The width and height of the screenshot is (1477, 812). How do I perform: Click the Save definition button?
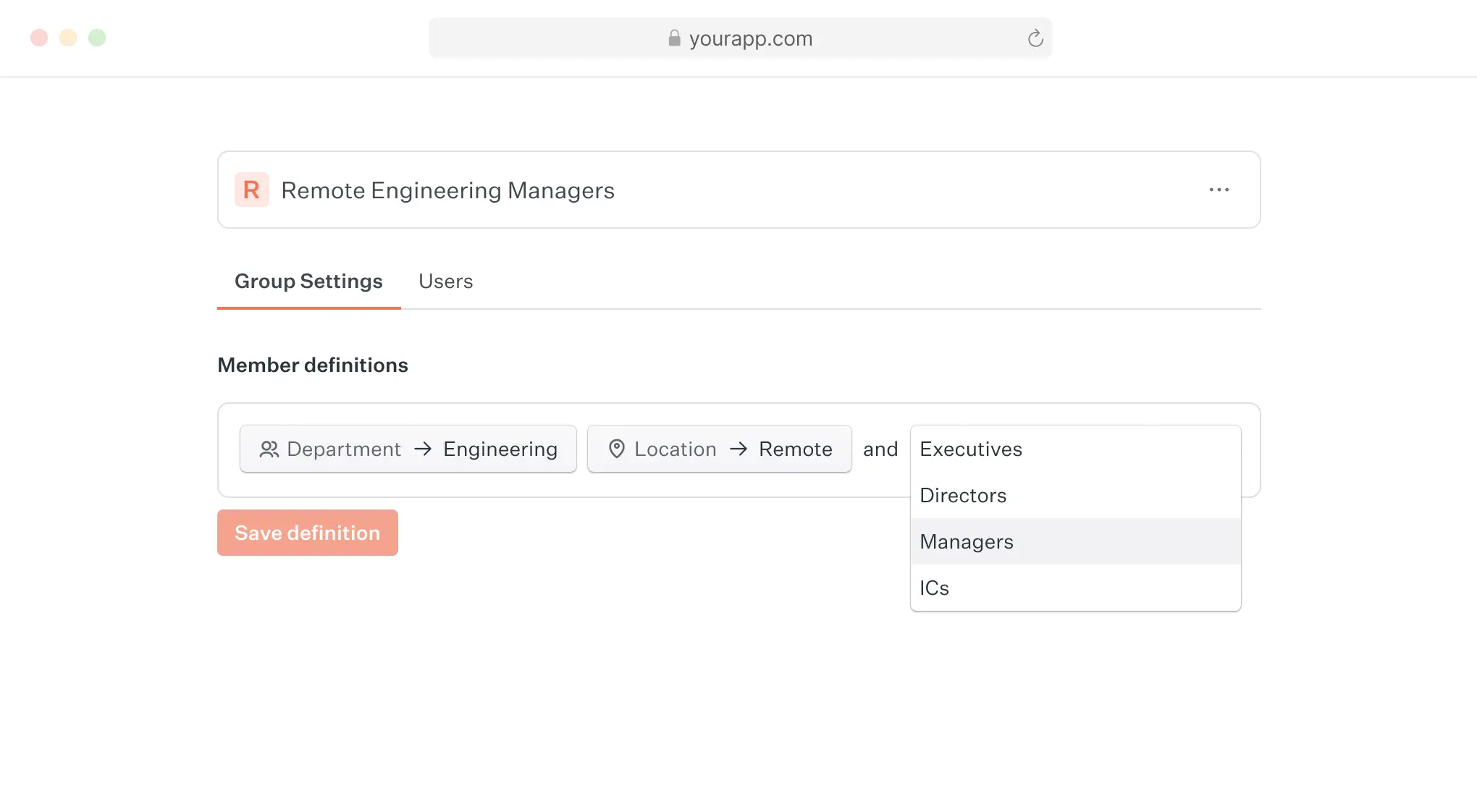coord(308,533)
